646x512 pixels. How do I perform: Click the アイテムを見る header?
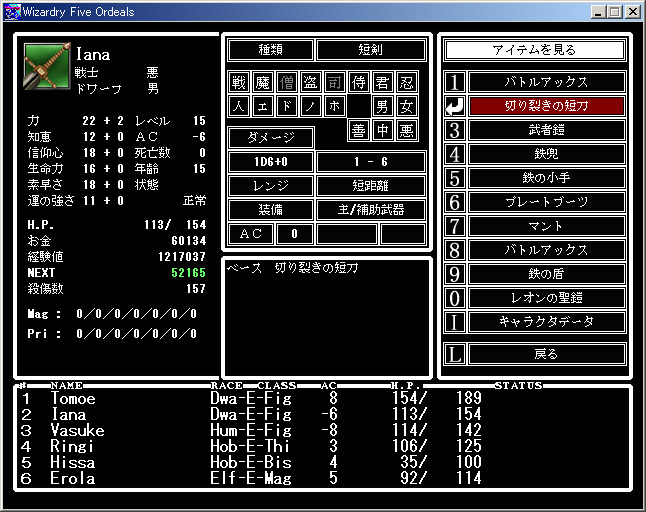pyautogui.click(x=534, y=50)
